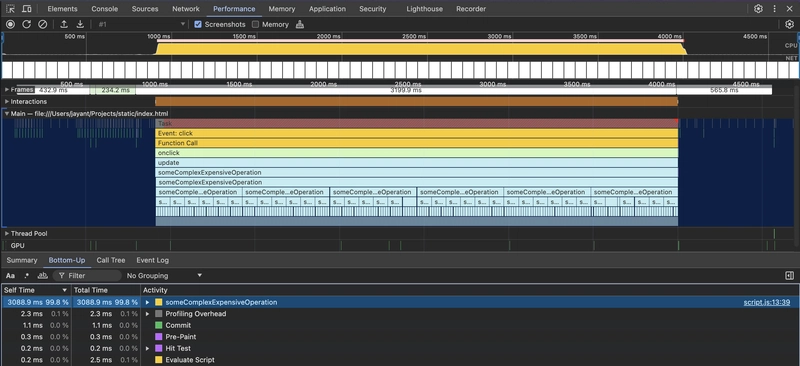800x366 pixels.
Task: Expand the Frames track
Action: pyautogui.click(x=7, y=90)
